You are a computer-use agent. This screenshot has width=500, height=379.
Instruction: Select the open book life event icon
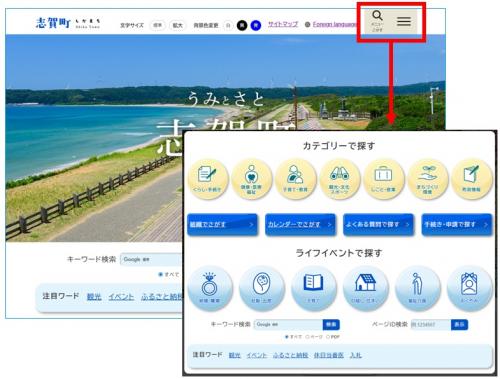[314, 289]
